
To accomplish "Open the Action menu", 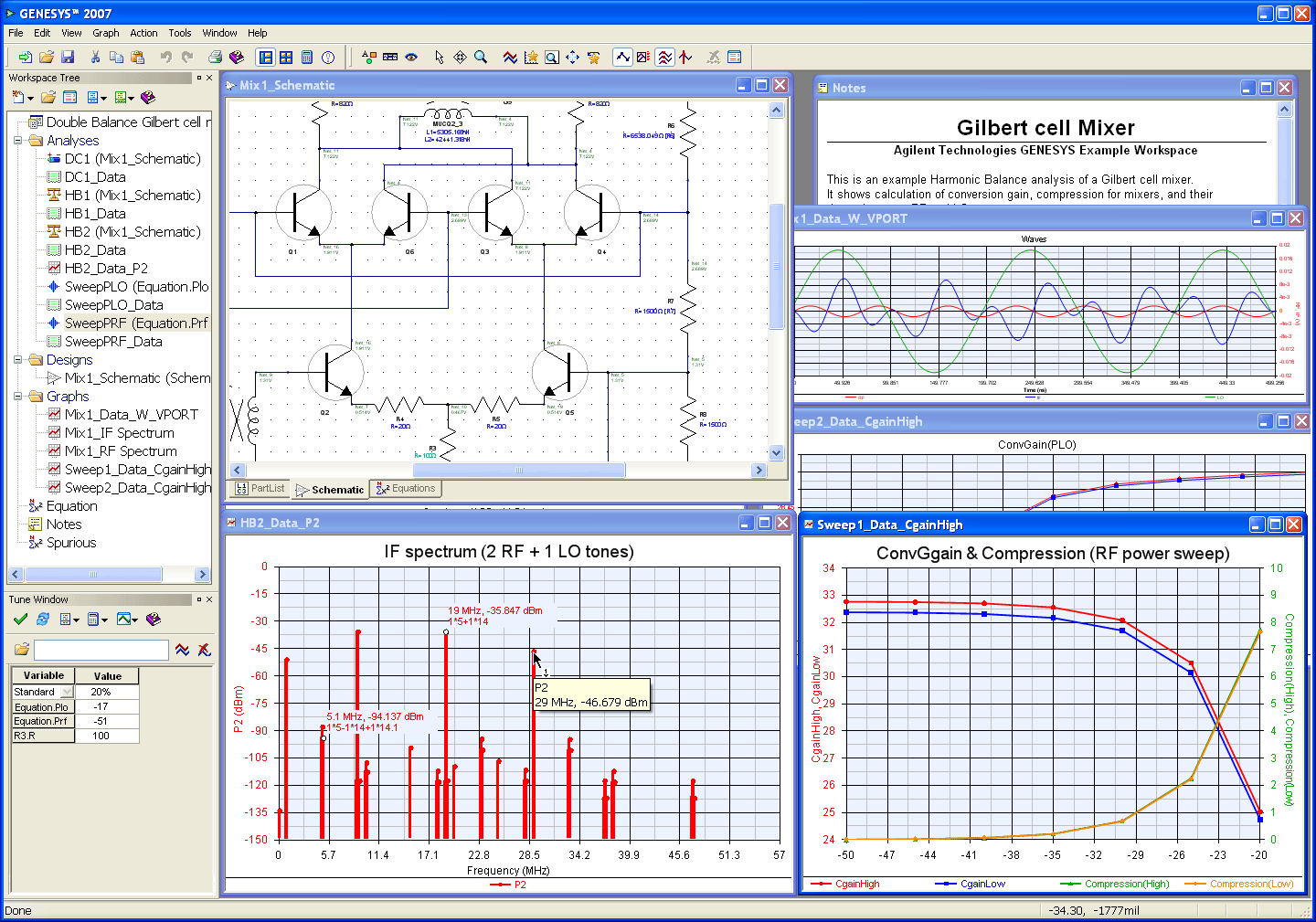I will click(x=143, y=33).
